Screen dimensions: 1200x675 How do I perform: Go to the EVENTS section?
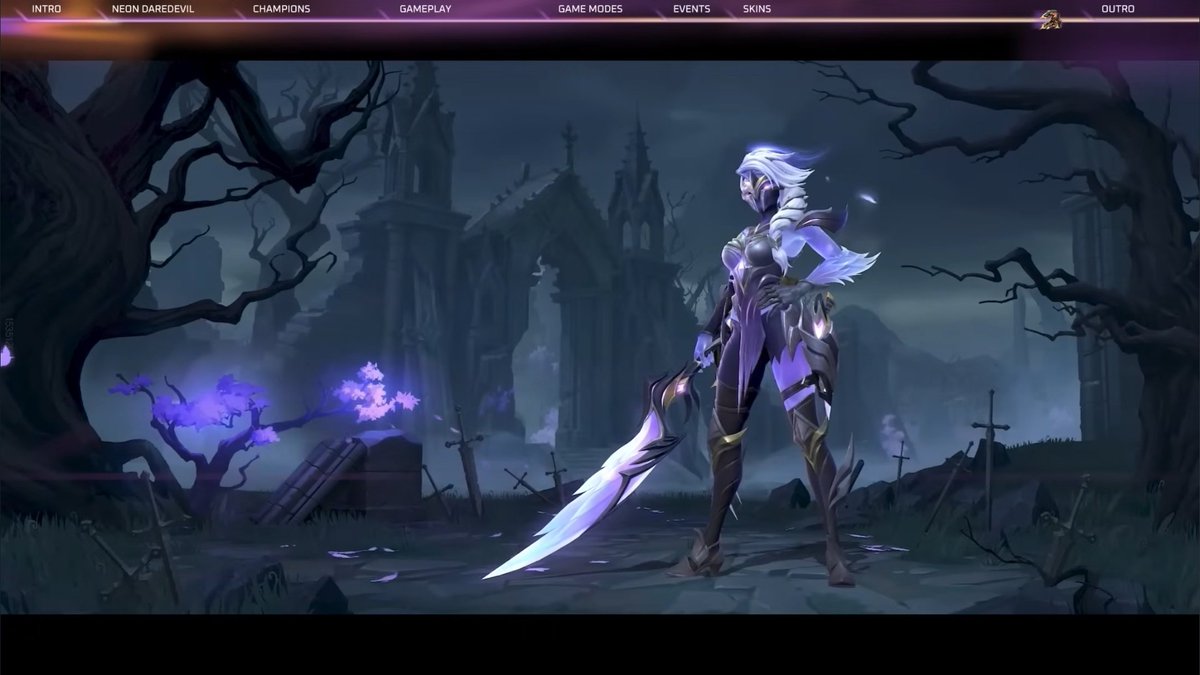[692, 8]
